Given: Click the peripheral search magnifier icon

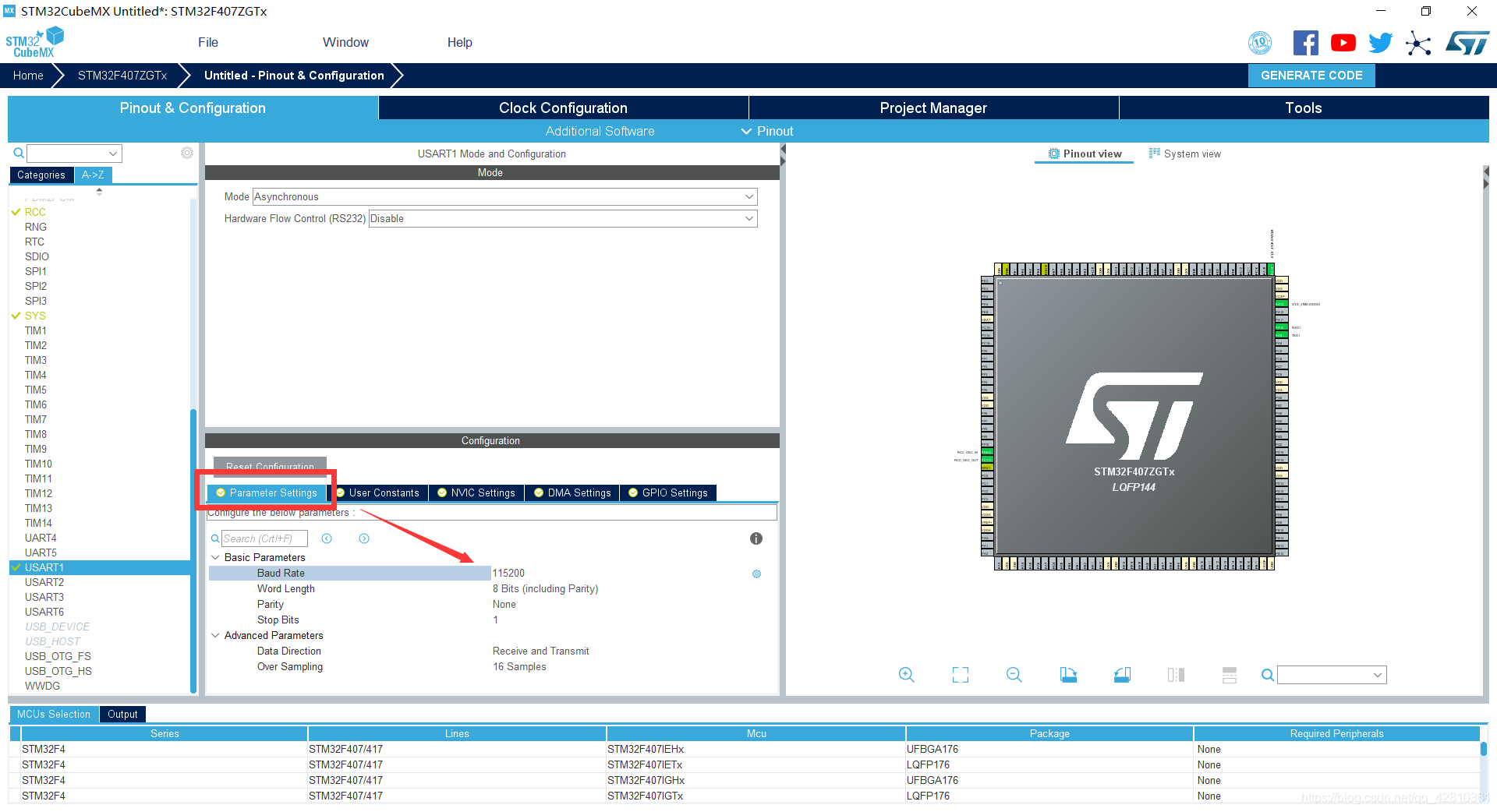Looking at the screenshot, I should click(x=19, y=154).
